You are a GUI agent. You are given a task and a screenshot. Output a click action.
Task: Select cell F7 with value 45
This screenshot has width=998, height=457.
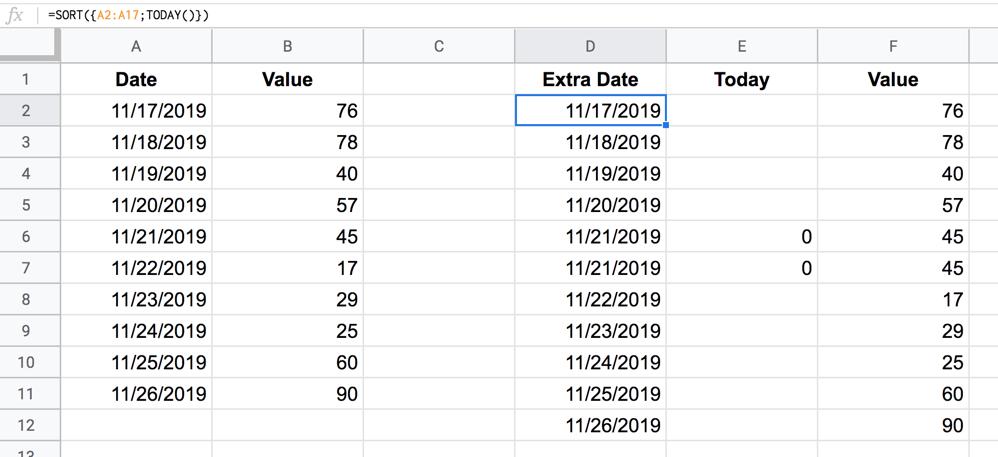tap(893, 268)
